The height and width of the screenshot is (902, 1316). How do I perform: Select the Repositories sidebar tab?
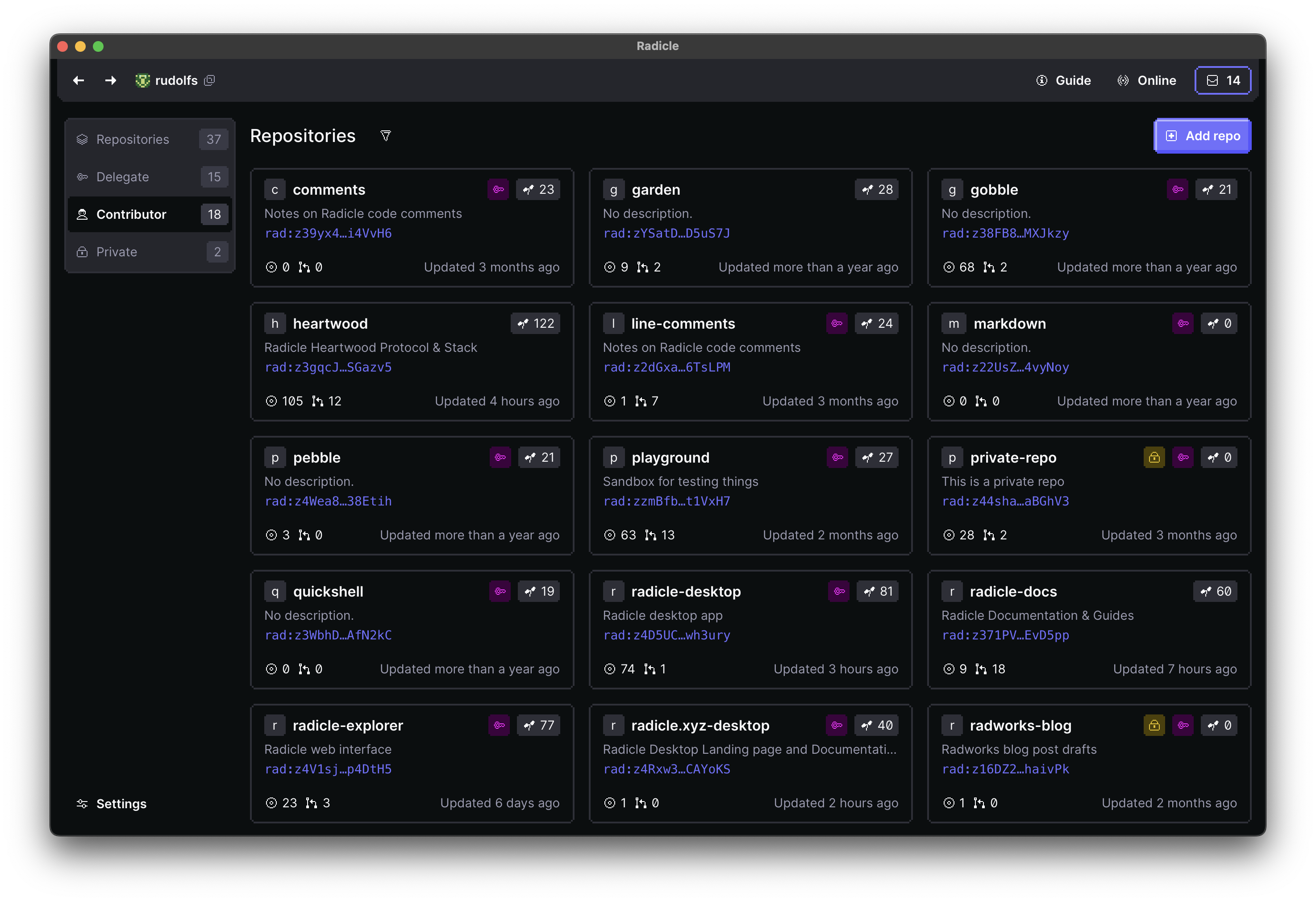point(150,139)
